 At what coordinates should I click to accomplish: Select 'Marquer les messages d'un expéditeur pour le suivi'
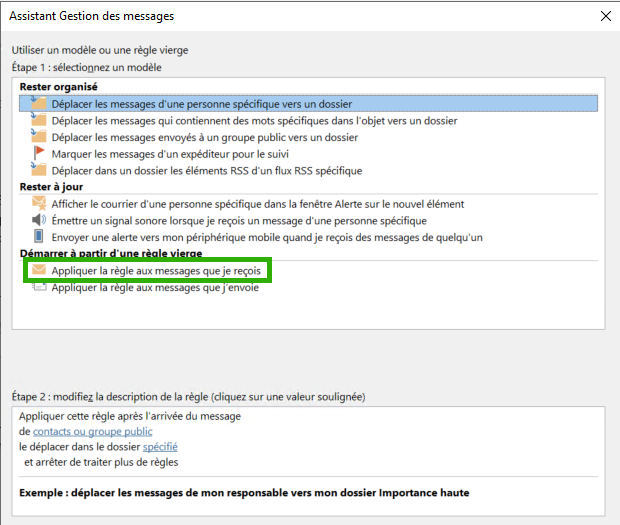(170, 154)
